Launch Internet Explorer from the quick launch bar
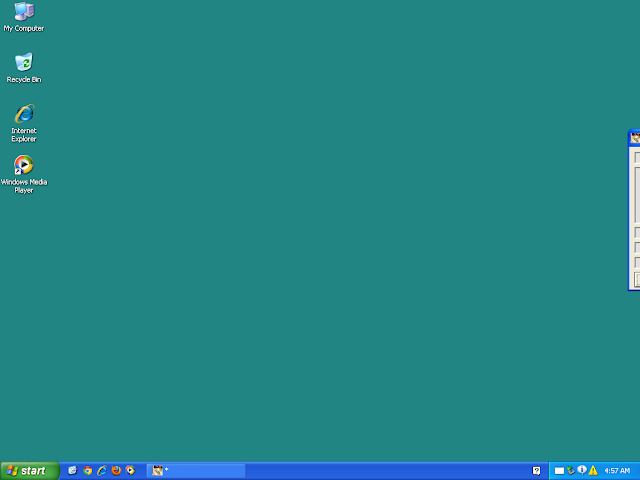The image size is (640, 480). click(102, 471)
